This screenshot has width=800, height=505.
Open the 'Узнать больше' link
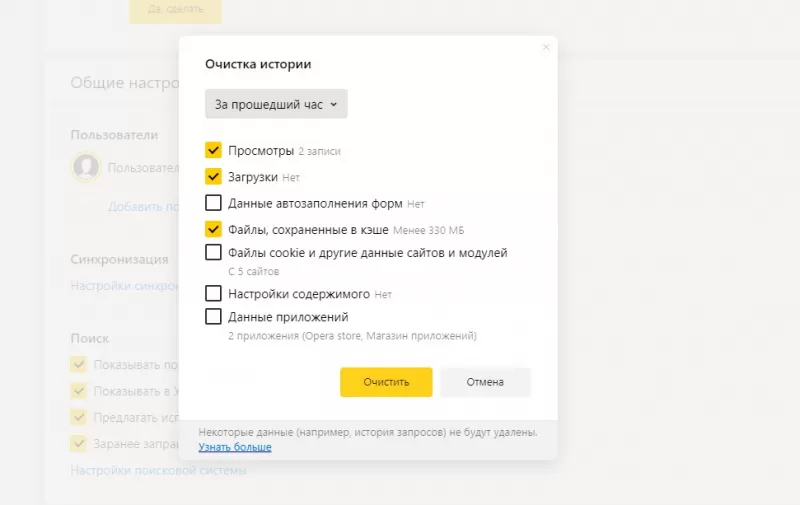point(235,447)
